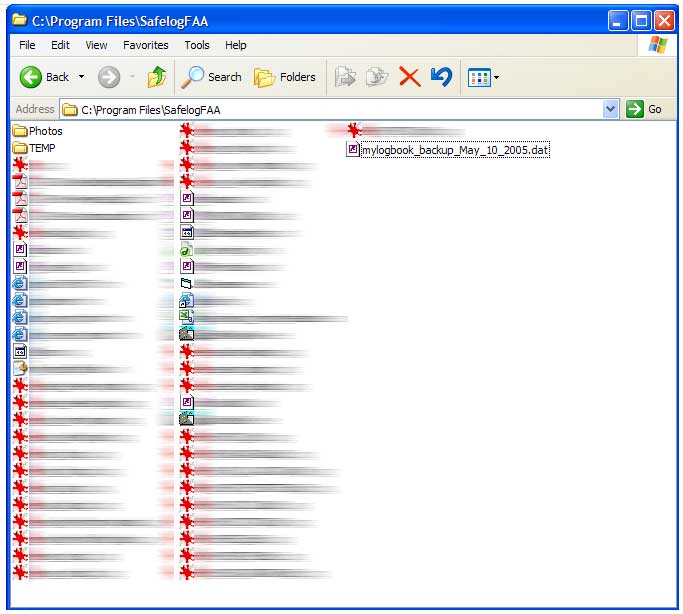
Task: Toggle the Folders pane
Action: pyautogui.click(x=285, y=77)
